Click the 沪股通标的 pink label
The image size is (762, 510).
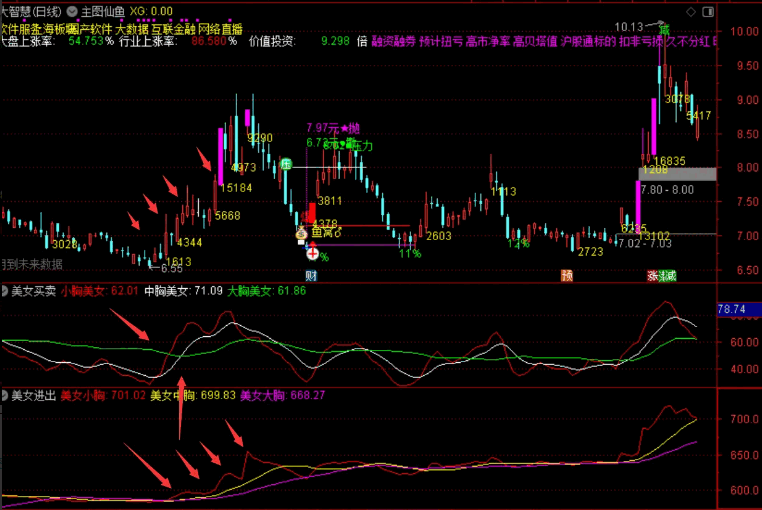[588, 41]
